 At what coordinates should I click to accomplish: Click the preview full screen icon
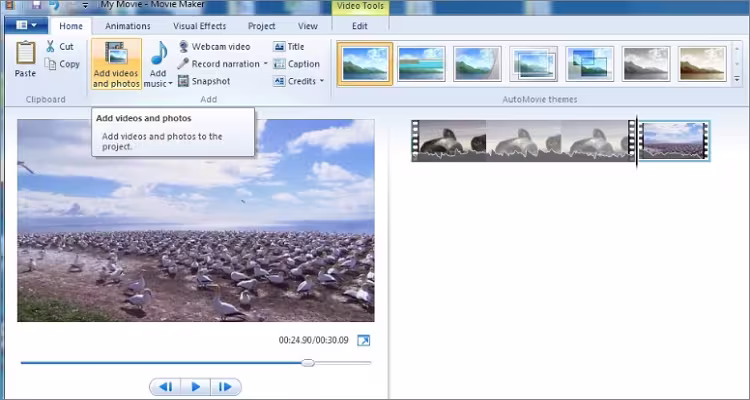(364, 341)
